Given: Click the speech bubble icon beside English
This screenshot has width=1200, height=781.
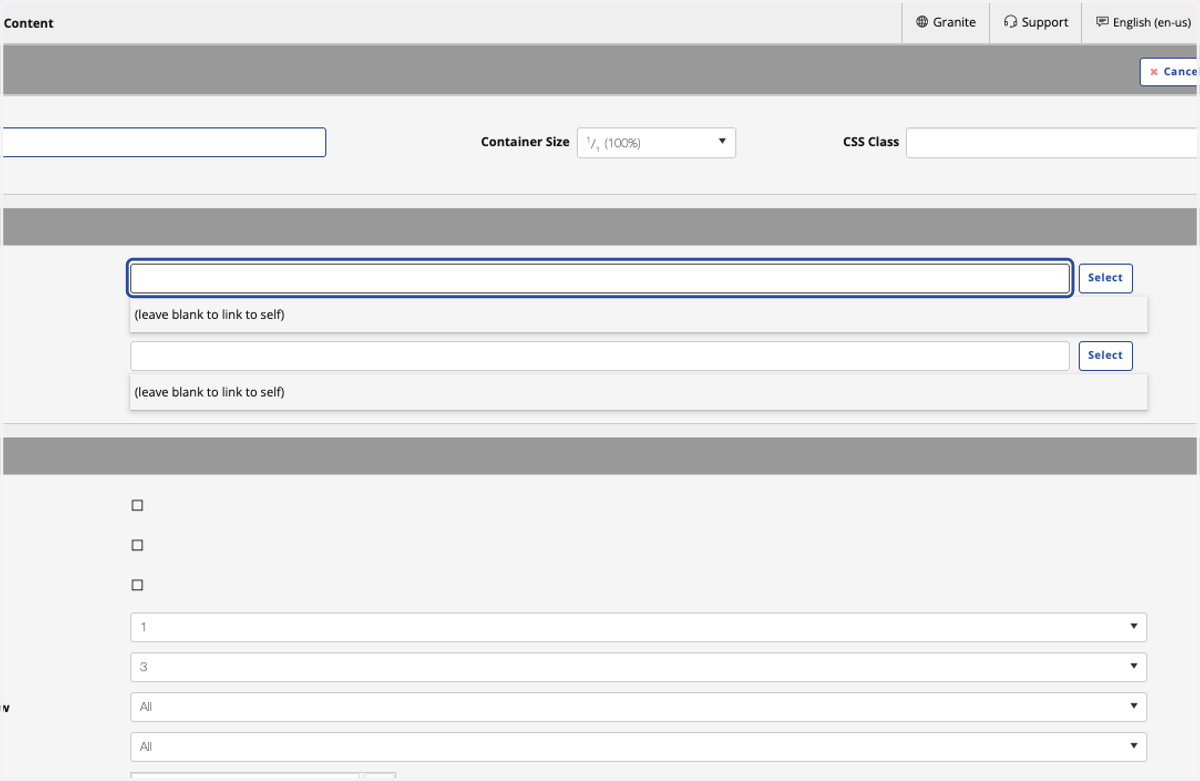Looking at the screenshot, I should [x=1102, y=22].
